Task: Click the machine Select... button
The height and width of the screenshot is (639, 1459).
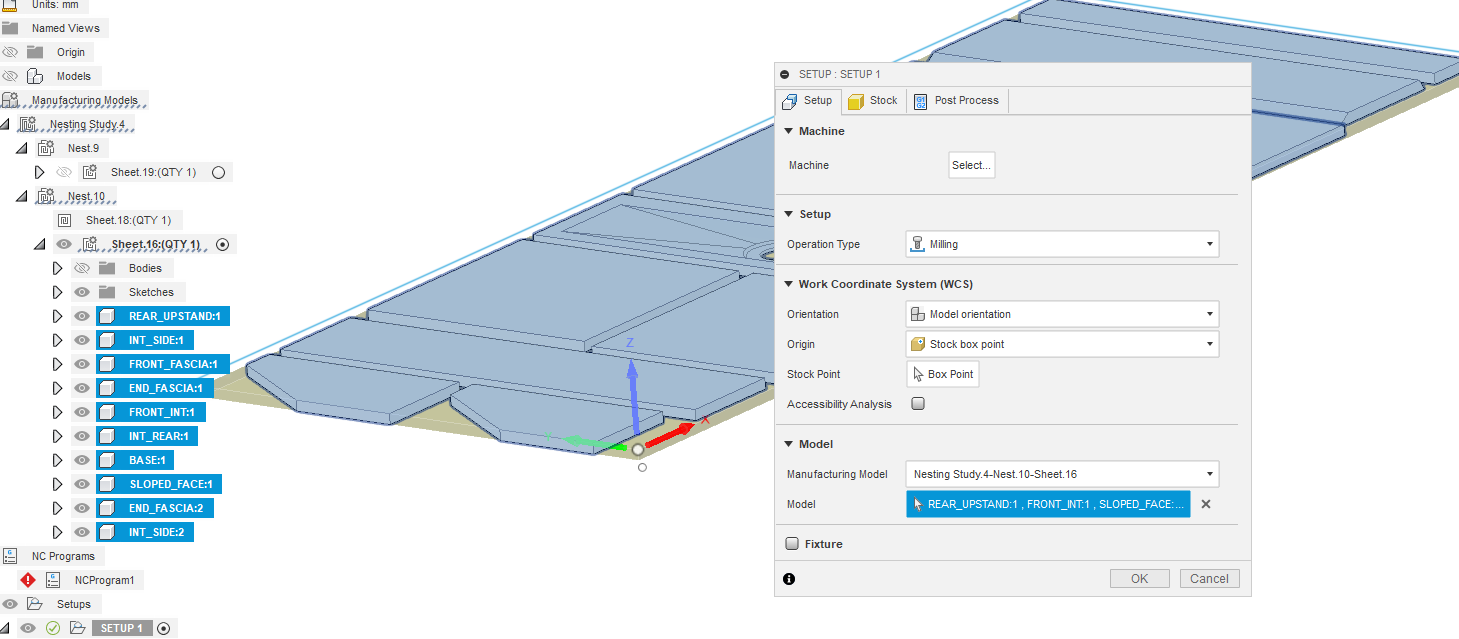Action: [971, 165]
